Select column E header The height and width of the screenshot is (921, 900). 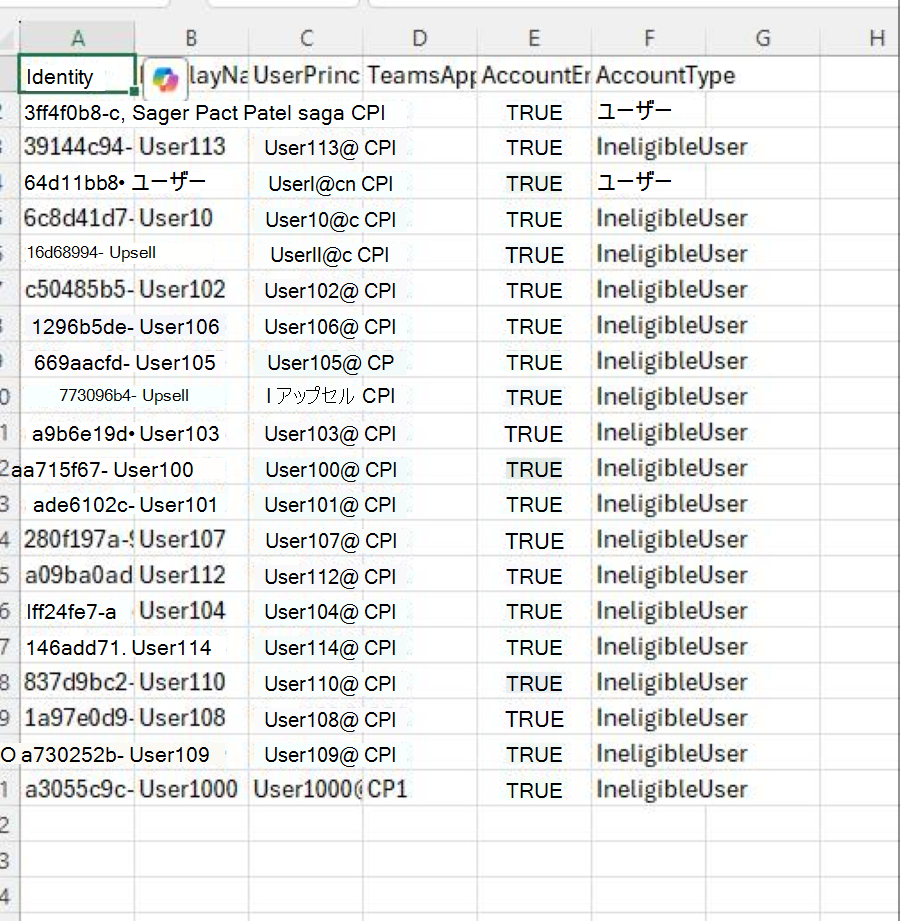tap(534, 38)
